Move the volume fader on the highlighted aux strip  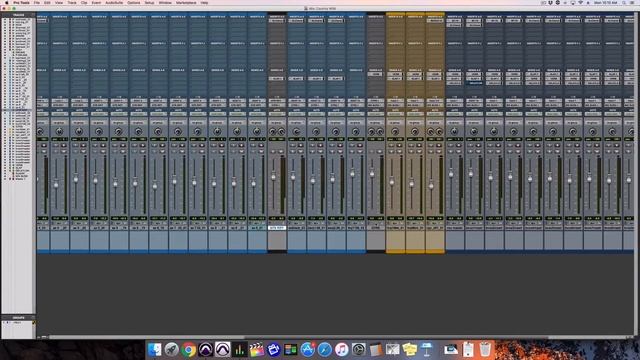(273, 177)
